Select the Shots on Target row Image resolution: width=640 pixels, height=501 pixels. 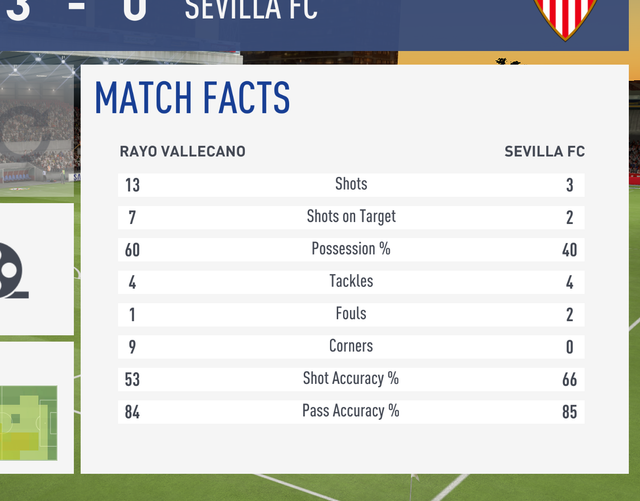click(351, 216)
